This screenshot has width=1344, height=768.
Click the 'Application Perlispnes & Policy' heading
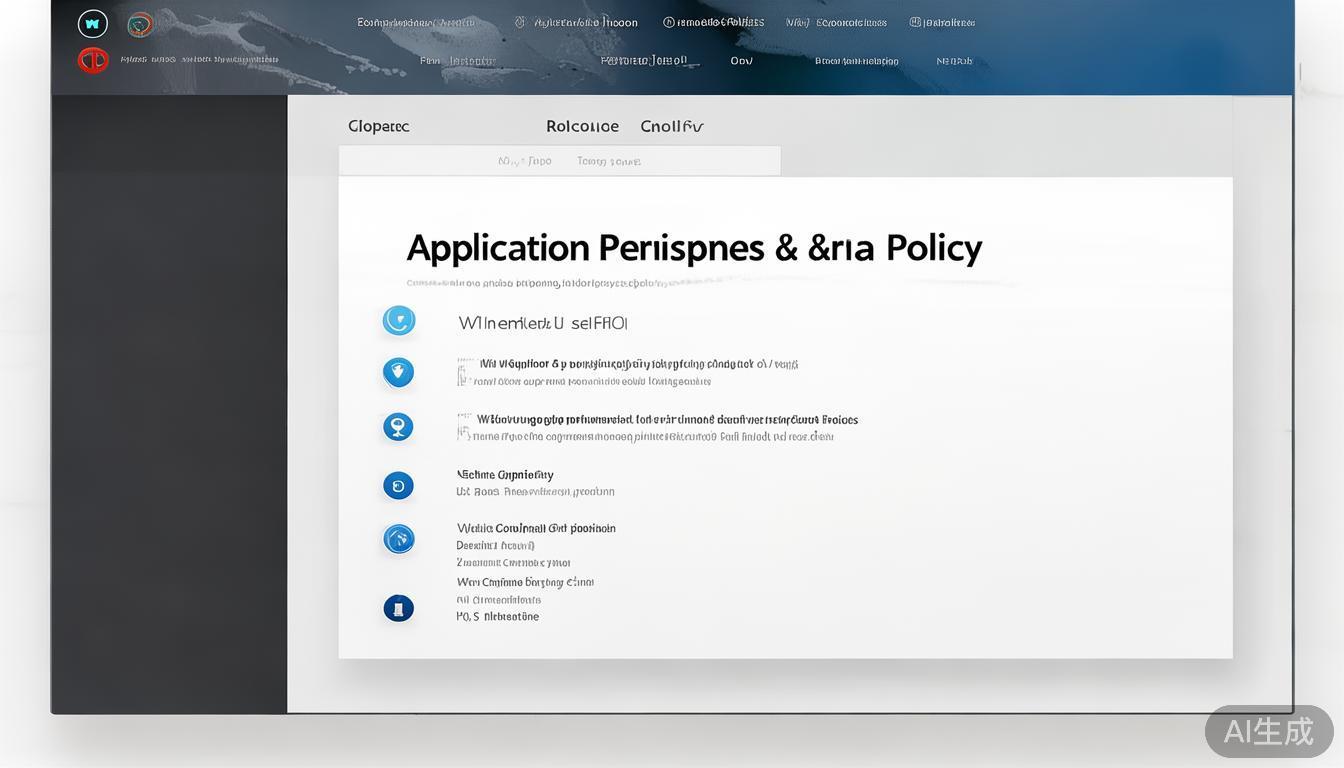click(x=694, y=248)
